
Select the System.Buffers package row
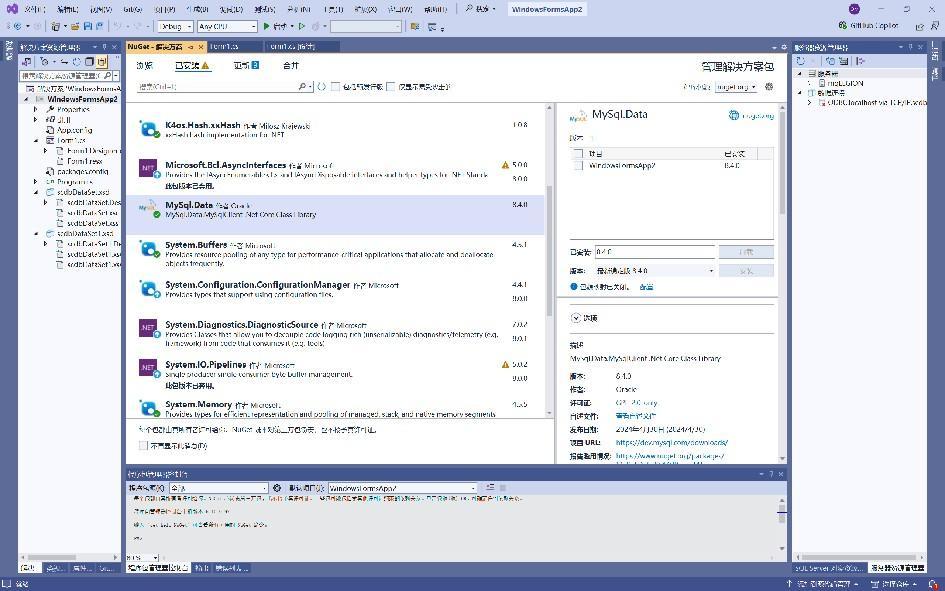(334, 254)
